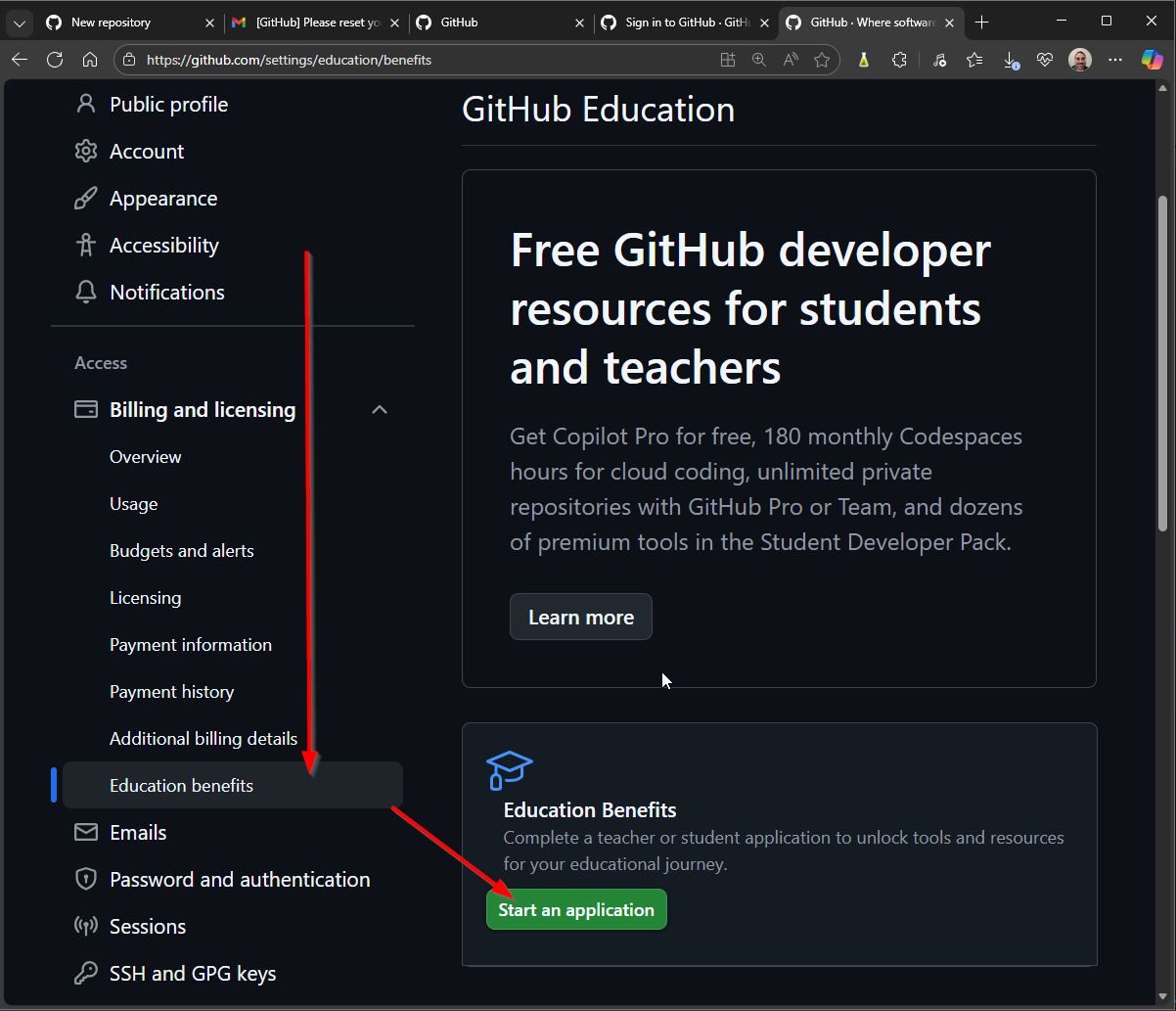Open Notifications via bell icon
This screenshot has height=1011, width=1176.
tap(86, 293)
